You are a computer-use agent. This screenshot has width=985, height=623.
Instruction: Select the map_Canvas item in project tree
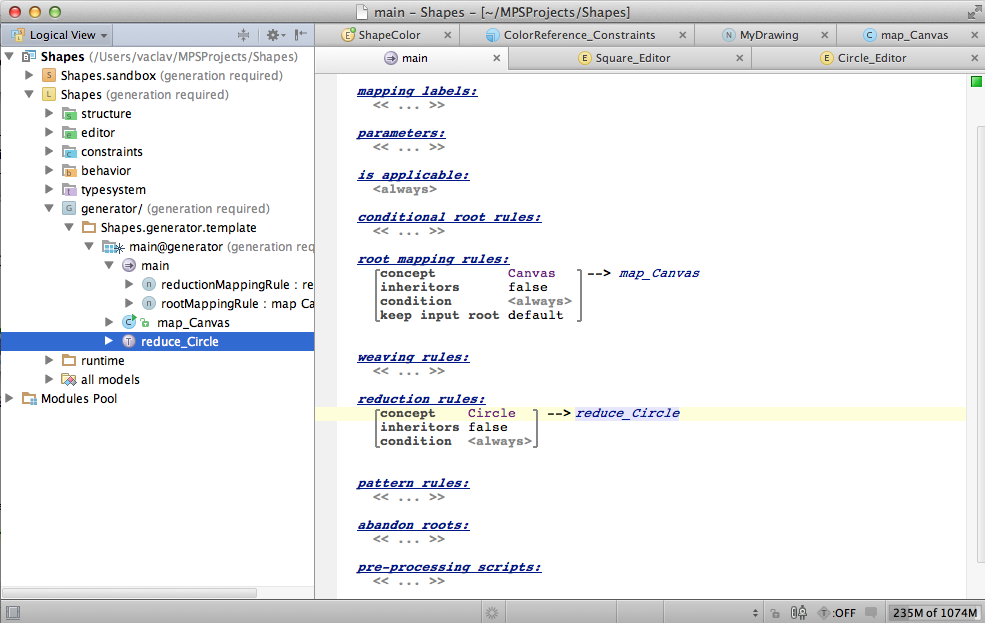(x=193, y=323)
